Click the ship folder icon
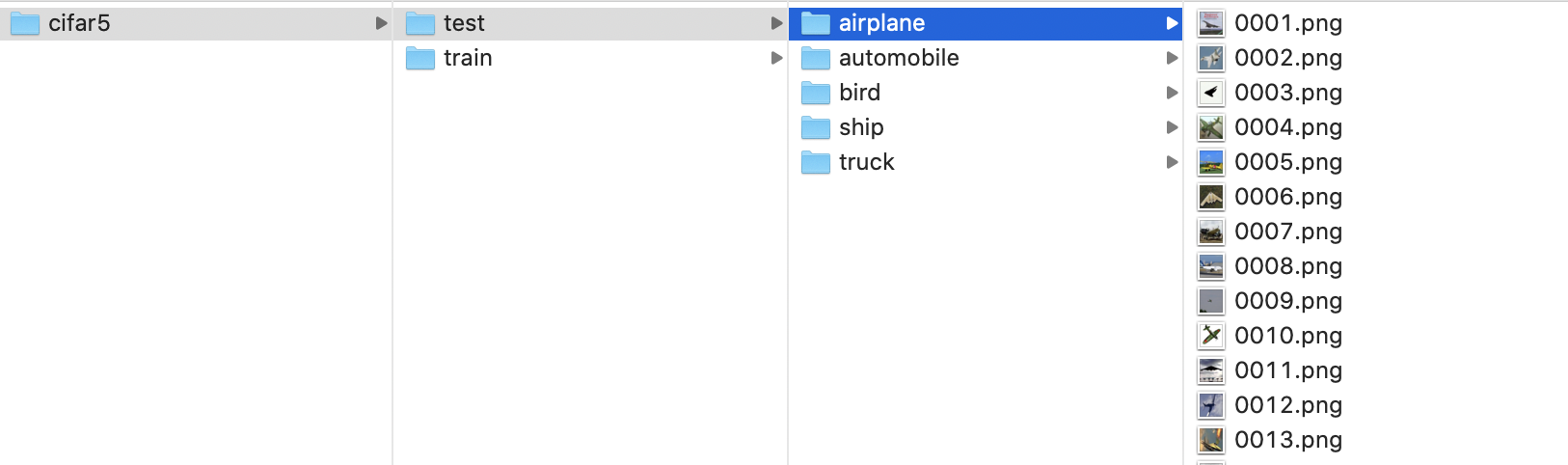Image resolution: width=1568 pixels, height=465 pixels. [x=816, y=127]
